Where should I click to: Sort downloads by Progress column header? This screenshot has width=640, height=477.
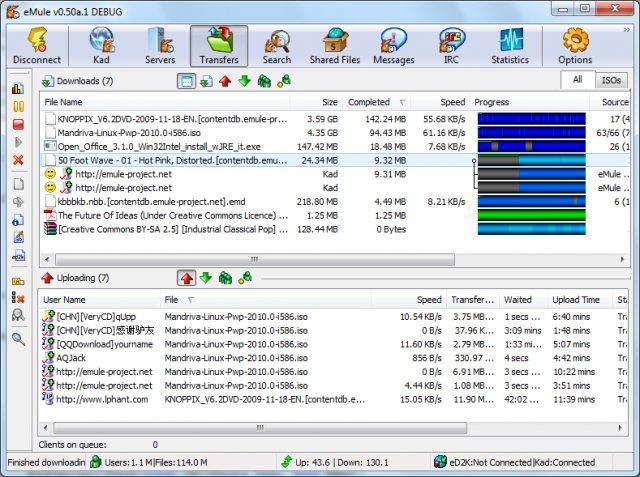tap(530, 102)
